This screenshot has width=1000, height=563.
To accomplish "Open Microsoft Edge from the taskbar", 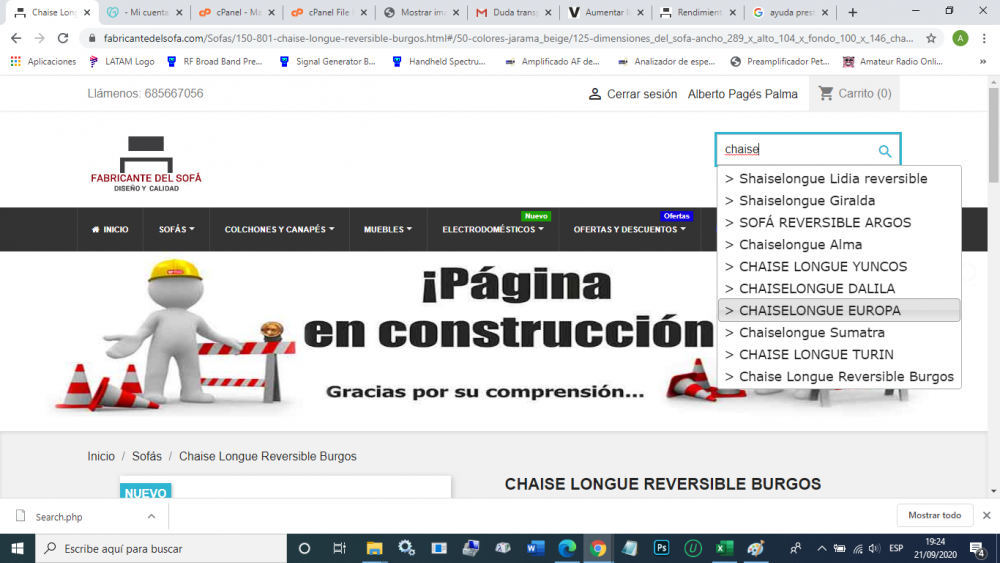I will [x=567, y=548].
